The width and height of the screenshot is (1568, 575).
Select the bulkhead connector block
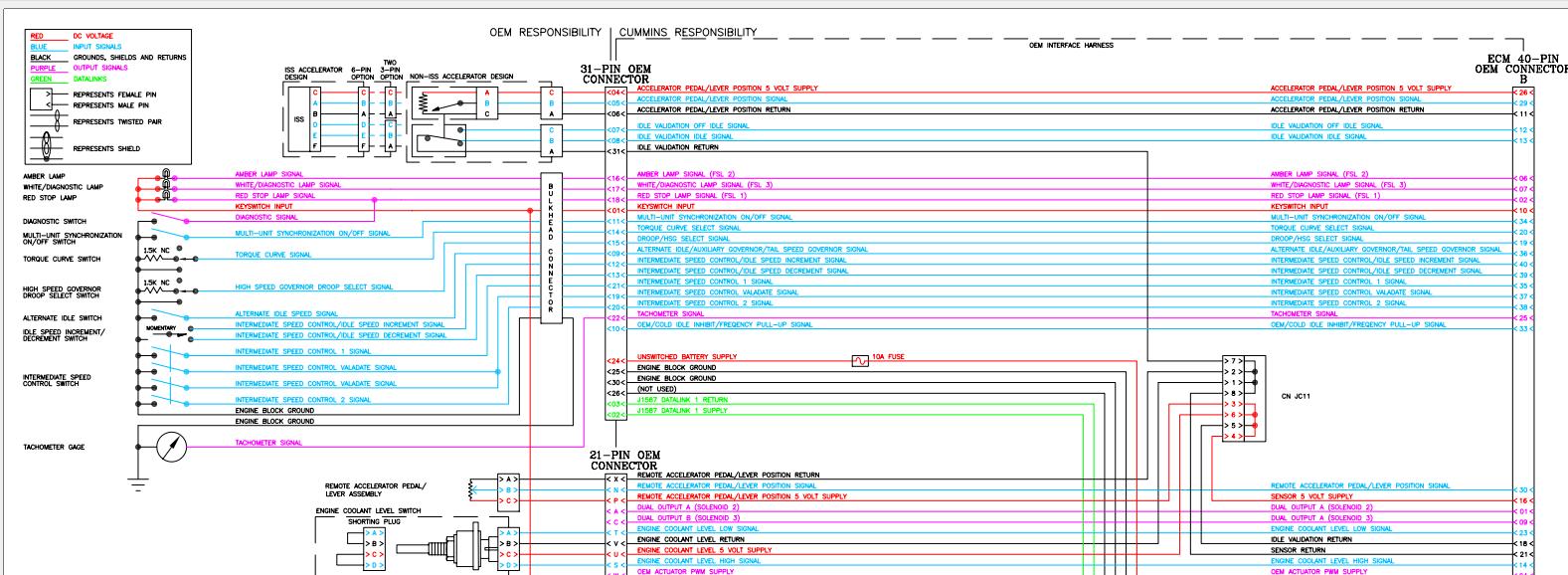pos(550,249)
